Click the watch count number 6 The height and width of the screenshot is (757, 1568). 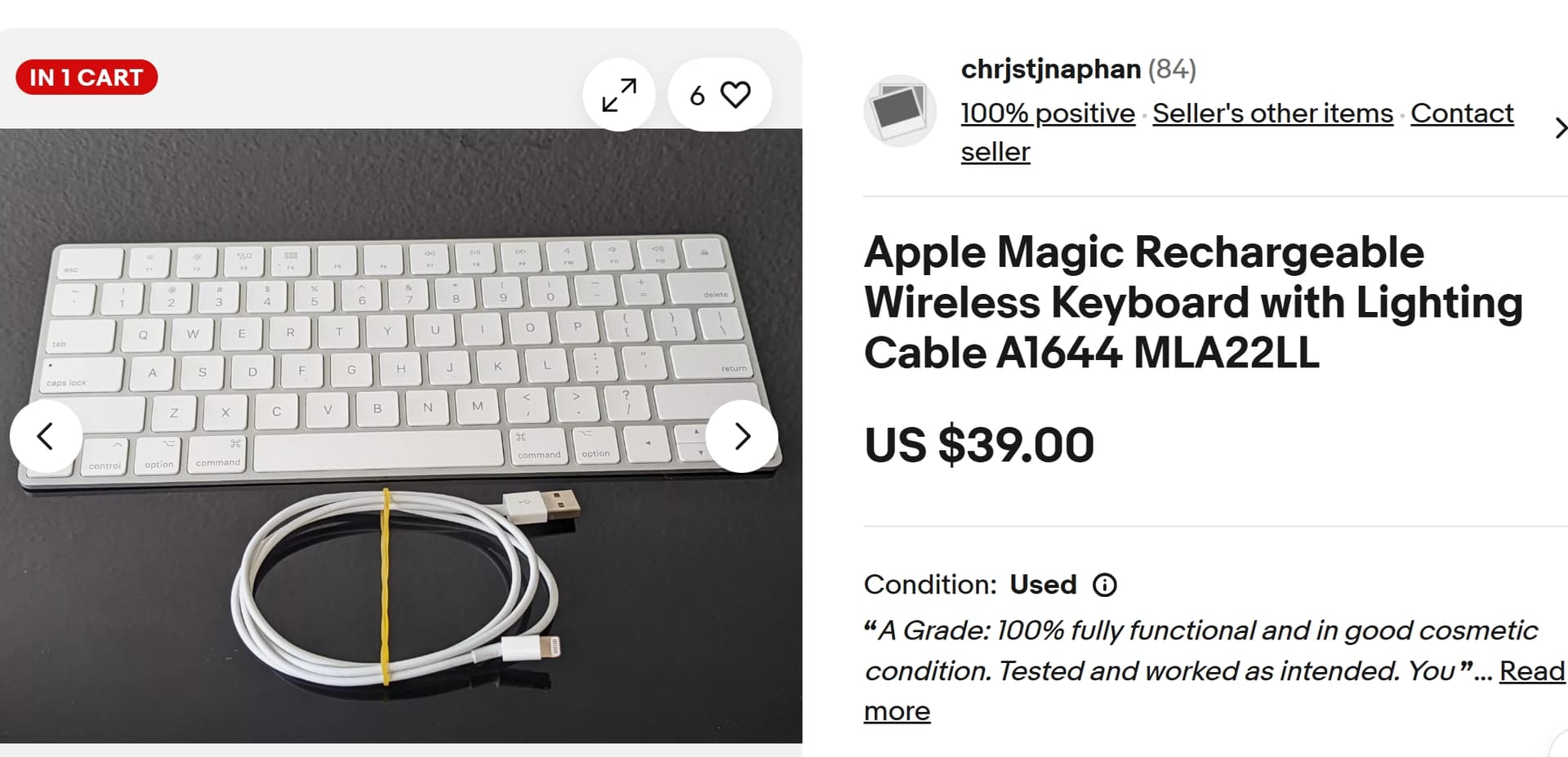pos(697,96)
